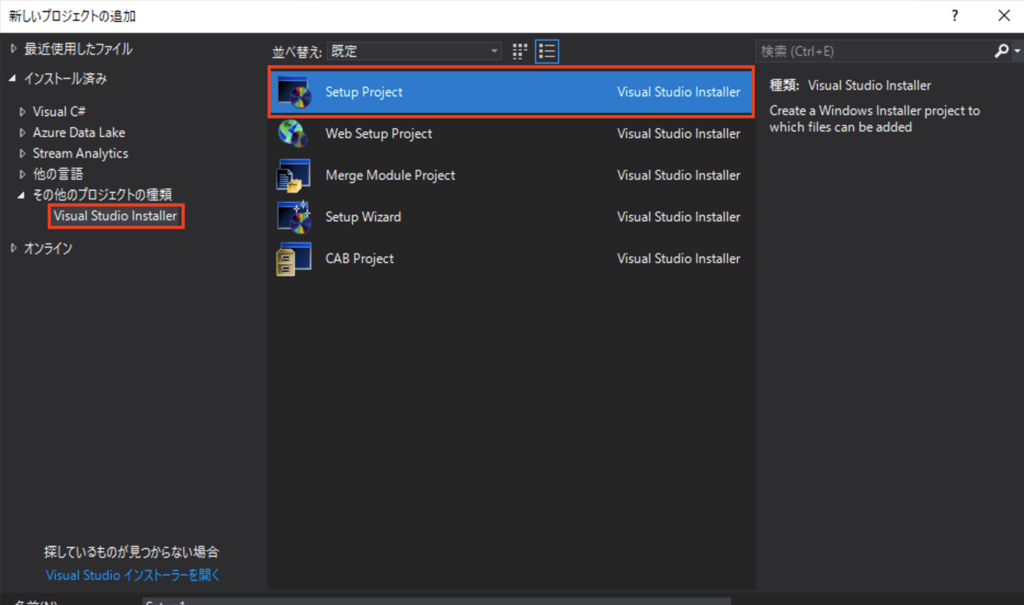This screenshot has height=605, width=1024.
Task: Select the CAB Project cabinet icon
Action: click(293, 259)
